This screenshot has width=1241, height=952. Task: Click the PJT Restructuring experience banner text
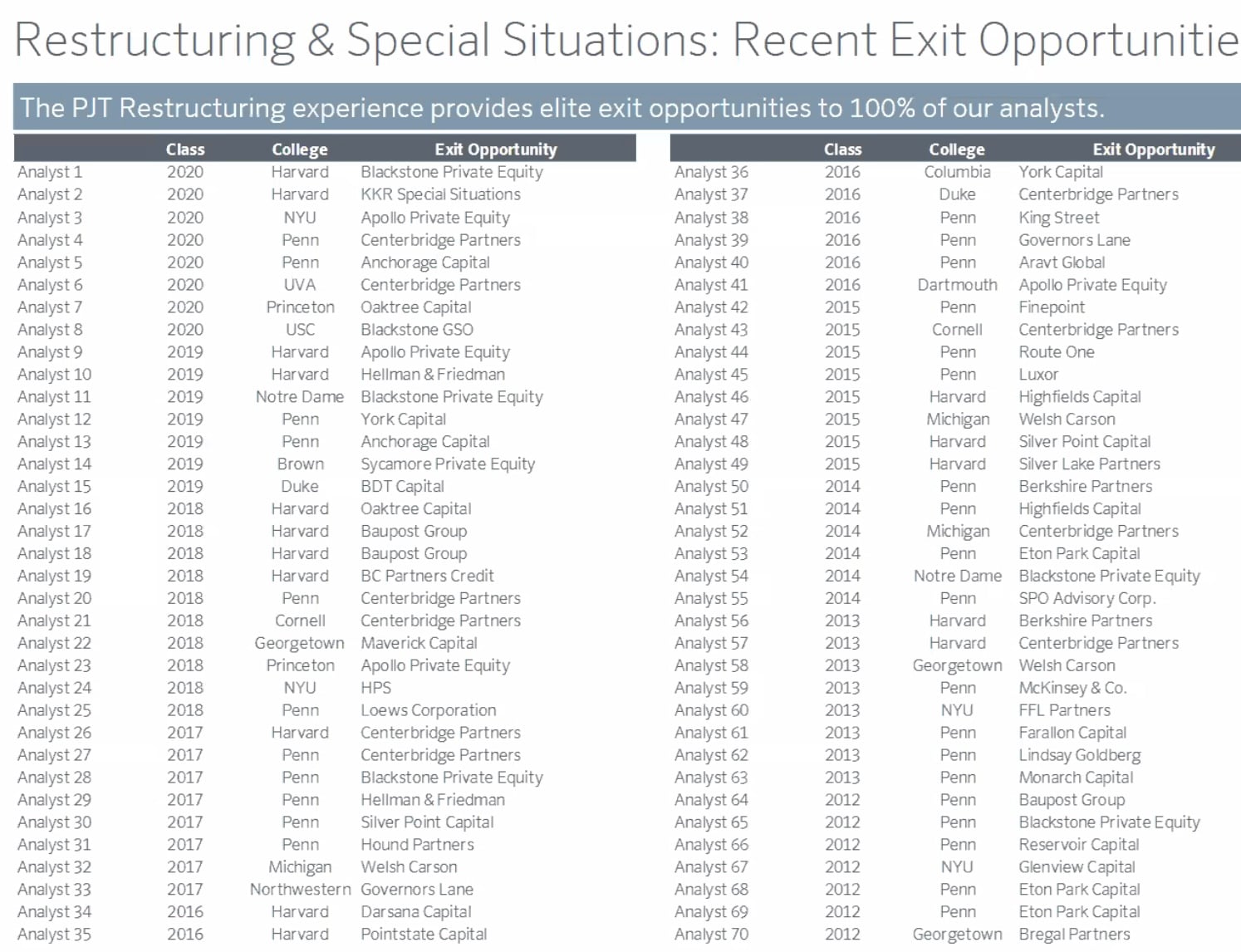point(562,108)
